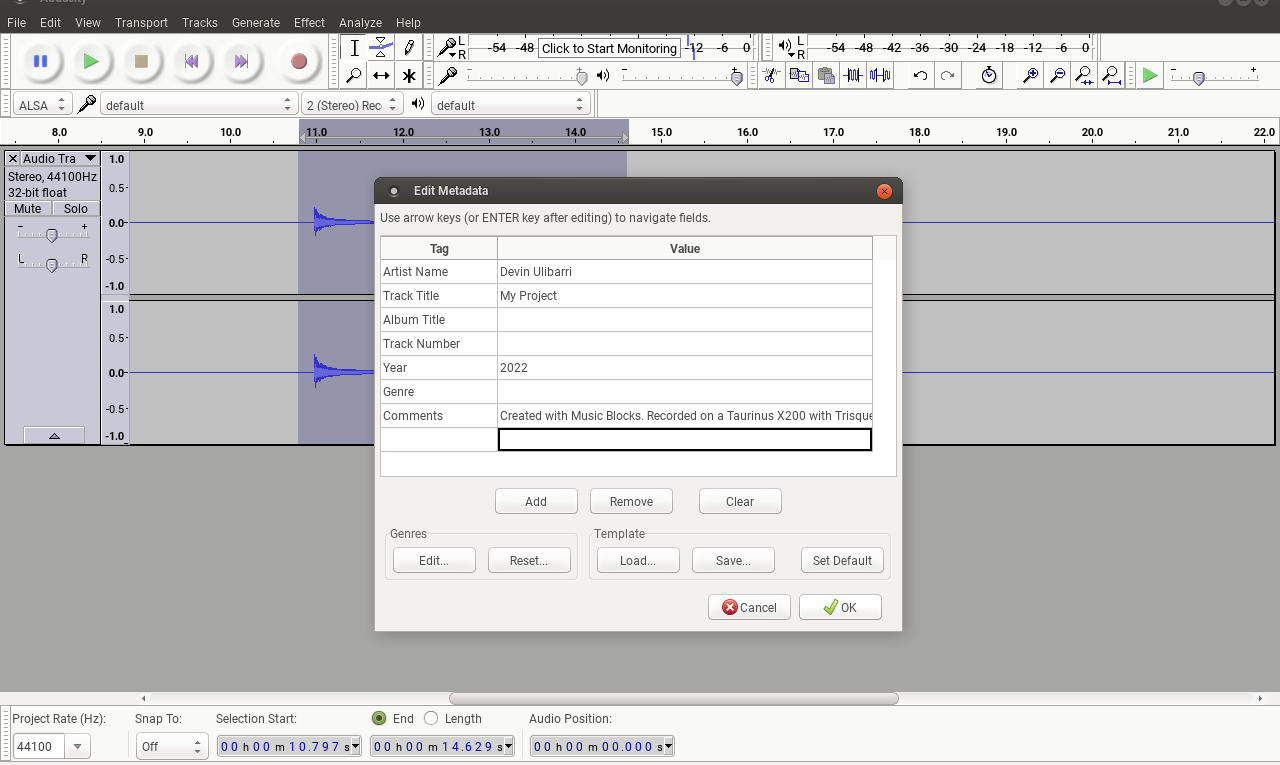Select the End radio button
1280x765 pixels.
[x=379, y=718]
